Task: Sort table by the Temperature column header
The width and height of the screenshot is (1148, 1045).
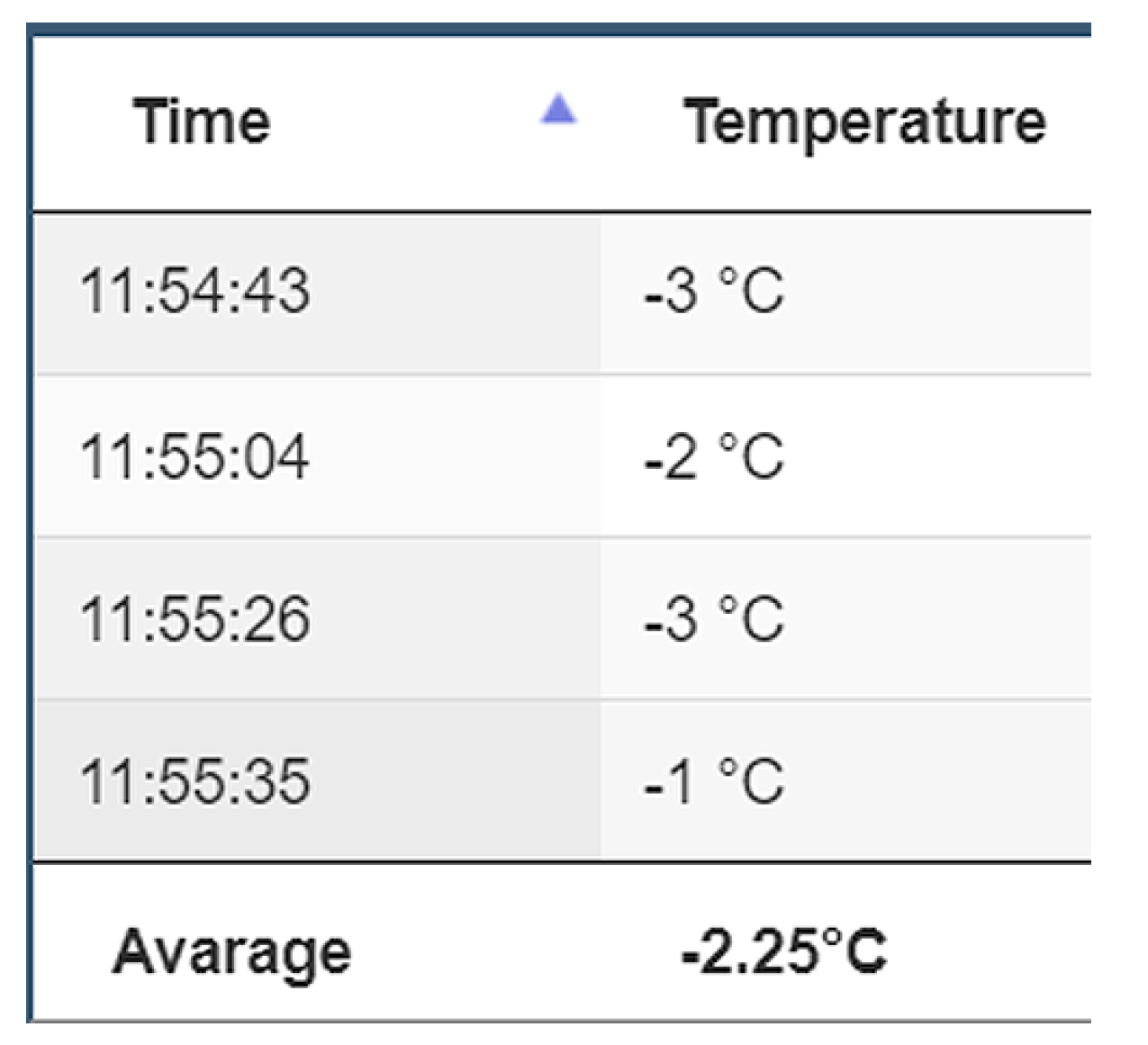Action: (x=863, y=122)
